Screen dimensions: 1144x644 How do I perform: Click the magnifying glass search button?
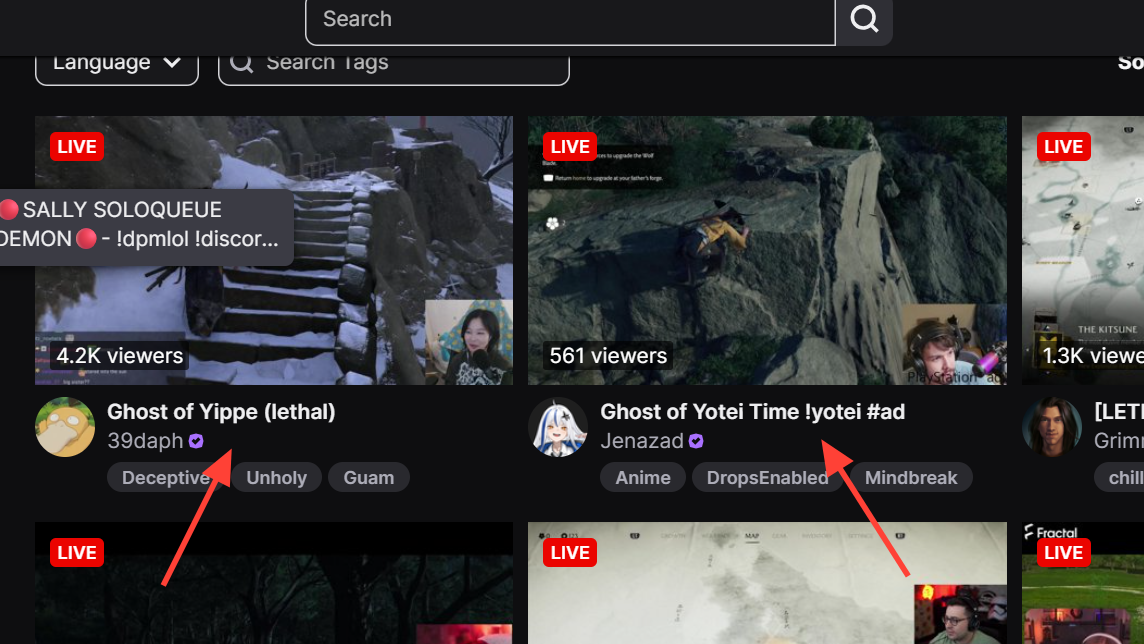point(864,20)
